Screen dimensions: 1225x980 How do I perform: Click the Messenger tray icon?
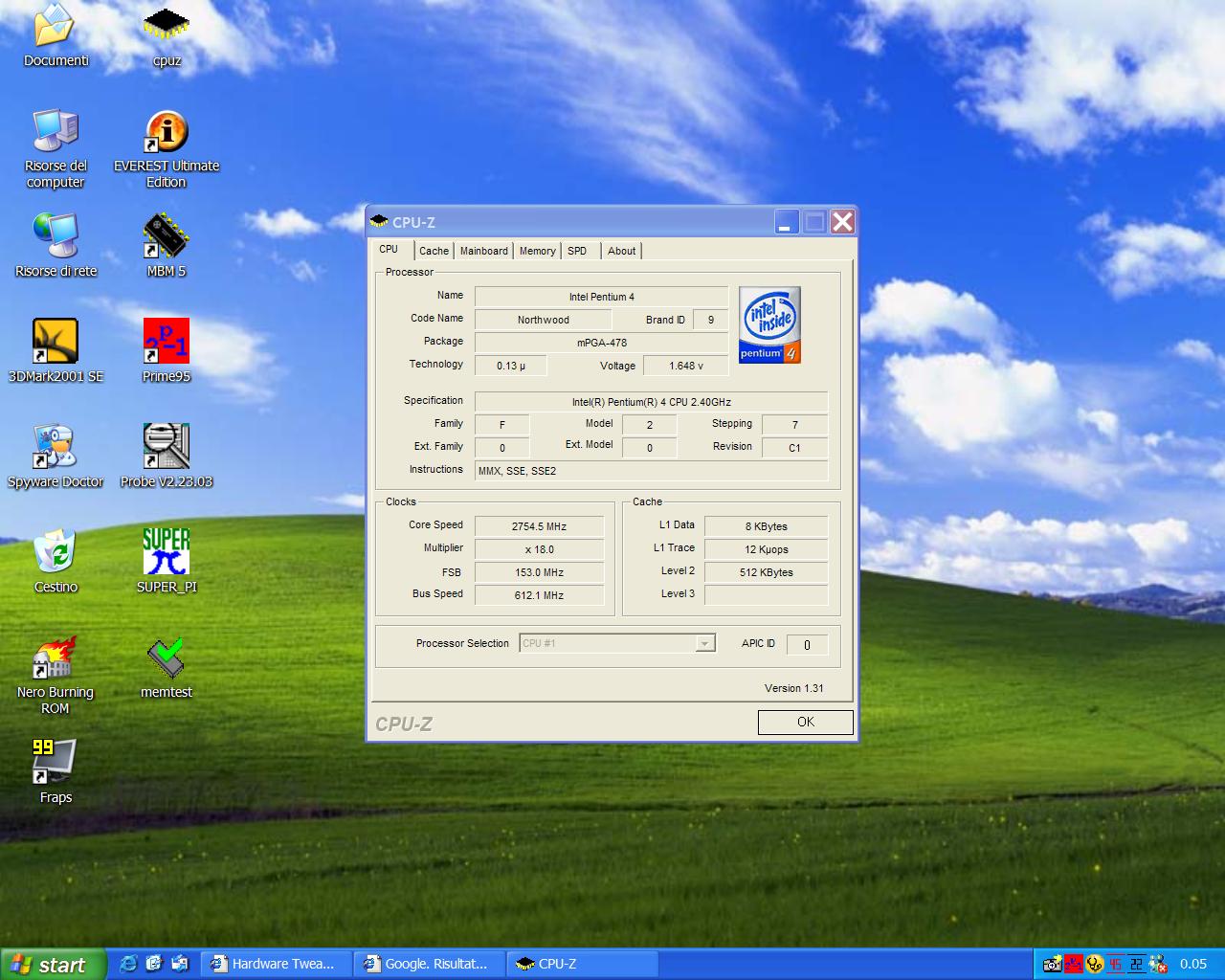click(x=1158, y=964)
